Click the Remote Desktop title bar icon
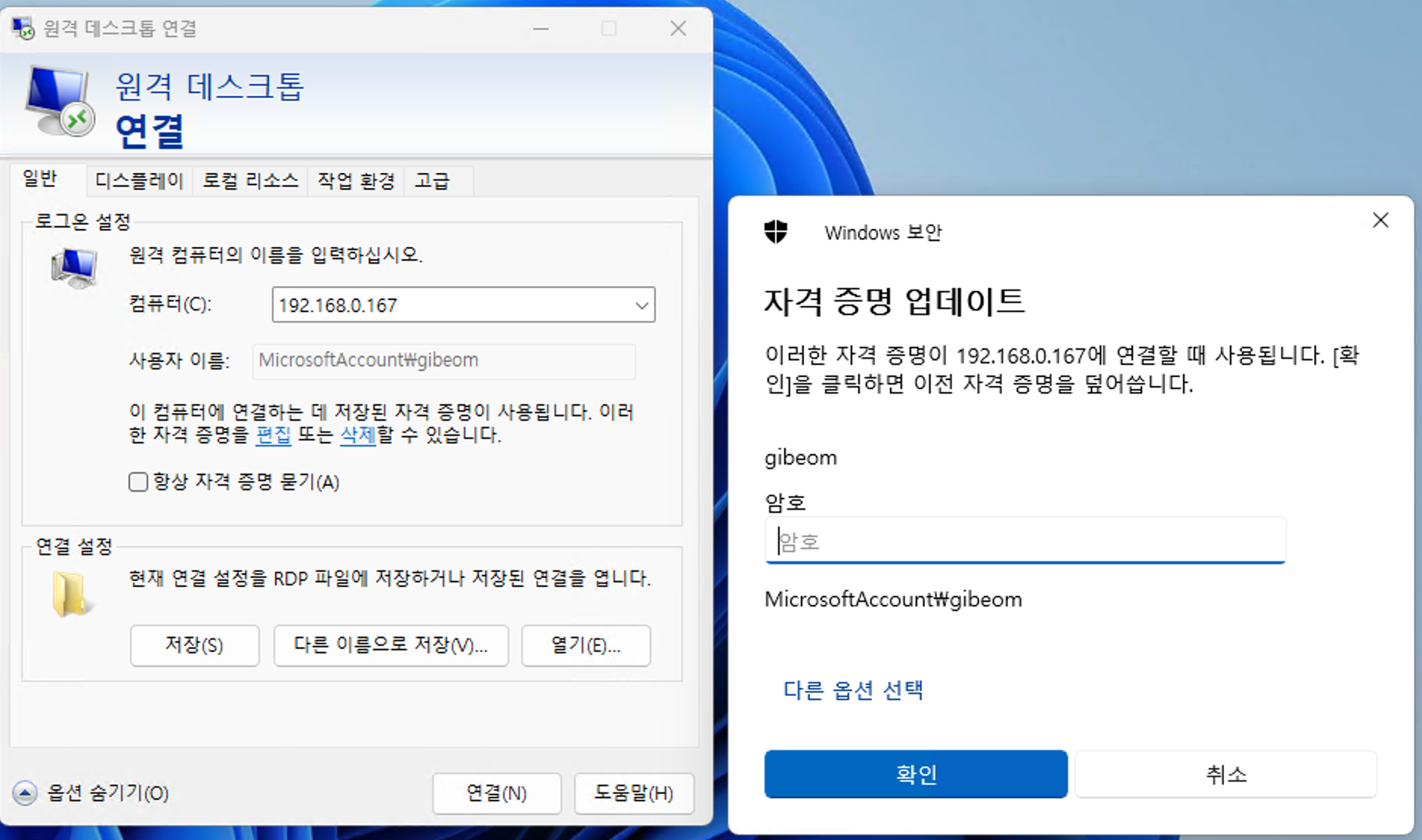1422x840 pixels. click(23, 29)
